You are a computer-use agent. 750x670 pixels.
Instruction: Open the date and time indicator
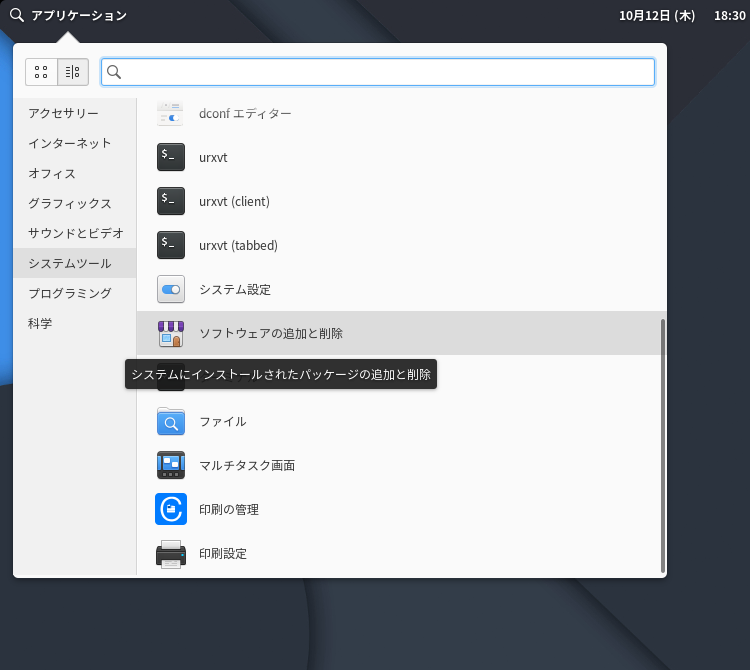tap(682, 15)
